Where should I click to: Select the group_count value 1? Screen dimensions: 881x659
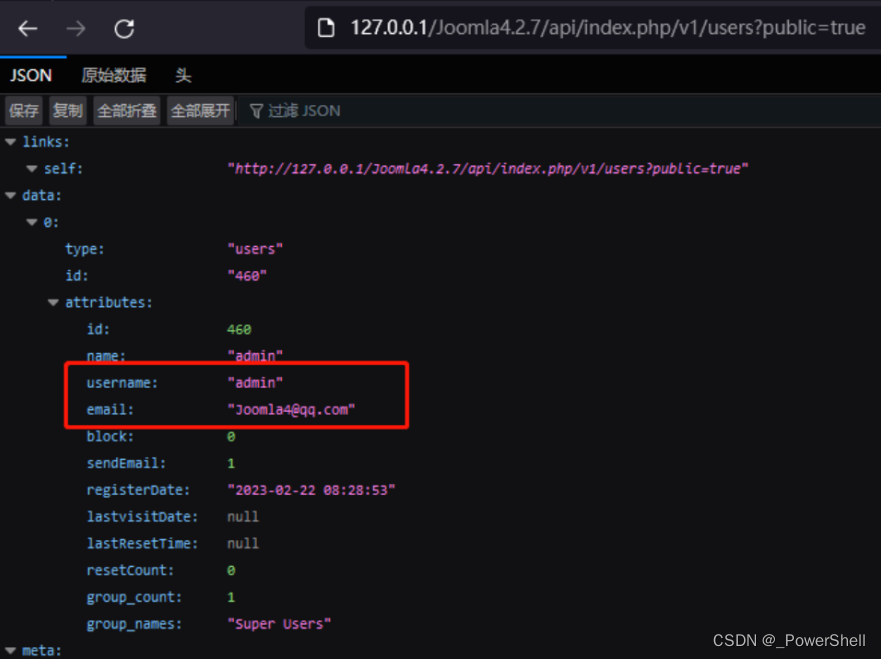click(231, 597)
